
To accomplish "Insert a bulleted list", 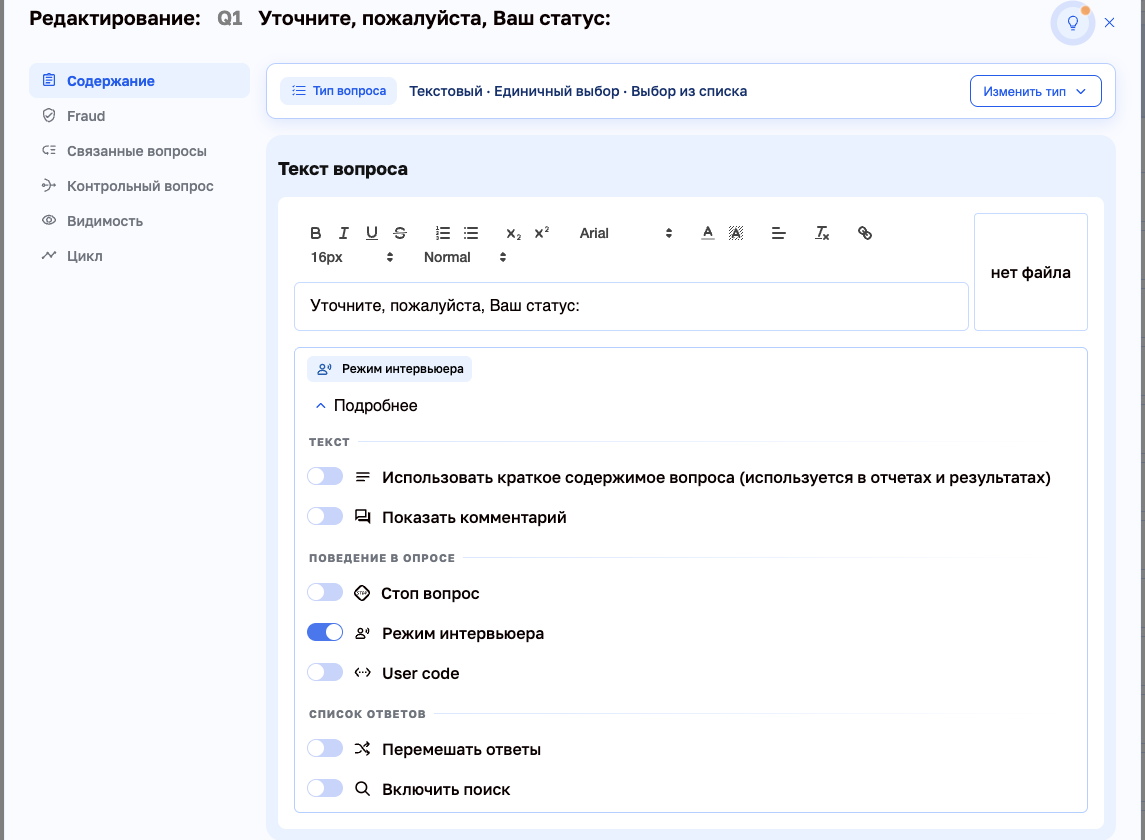I will click(x=471, y=233).
